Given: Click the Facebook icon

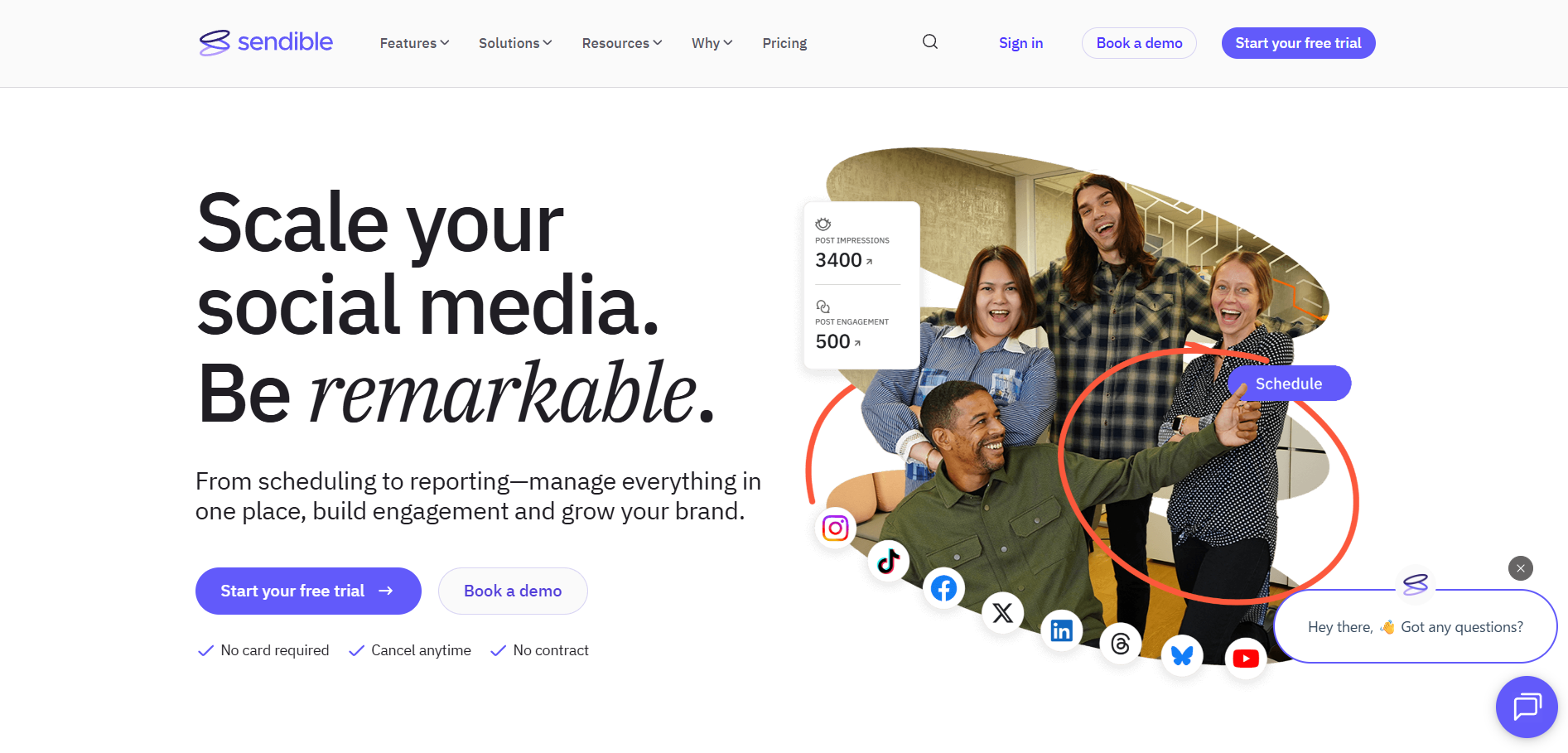Looking at the screenshot, I should (x=943, y=588).
